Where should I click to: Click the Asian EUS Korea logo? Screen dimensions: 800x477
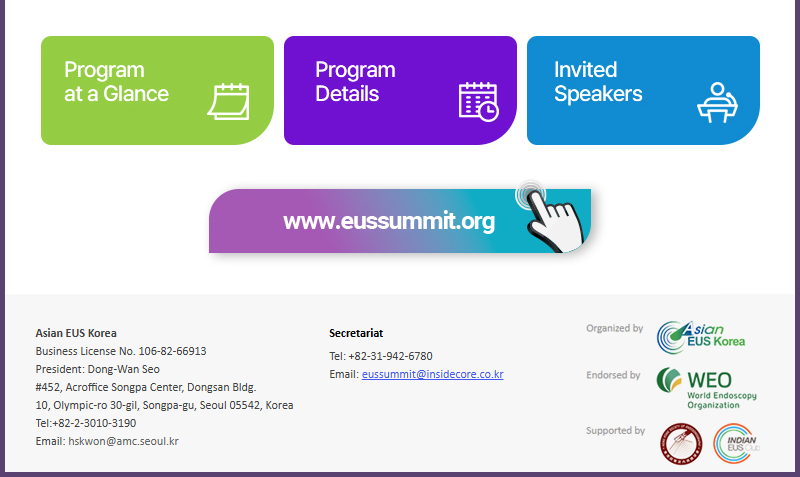[x=701, y=337]
